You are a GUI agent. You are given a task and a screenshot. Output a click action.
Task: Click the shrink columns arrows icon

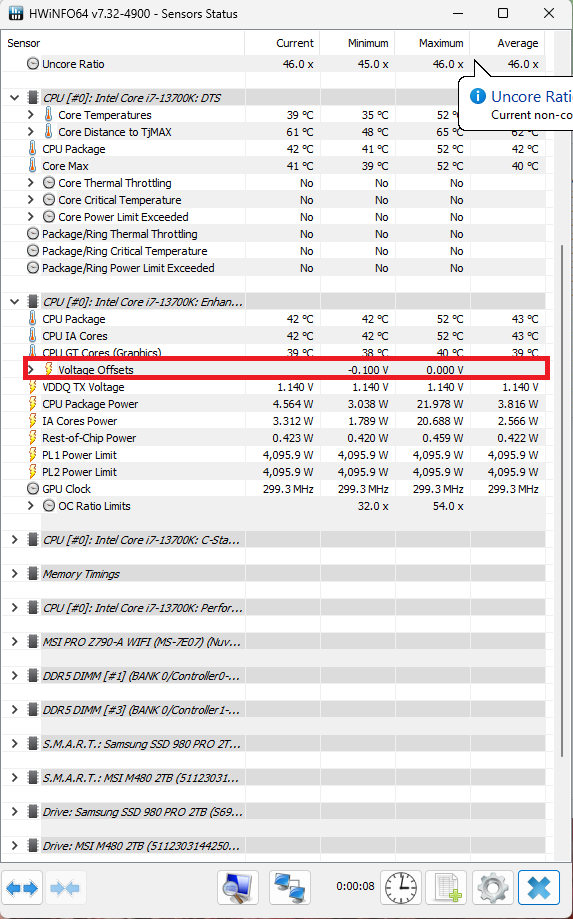click(x=65, y=889)
